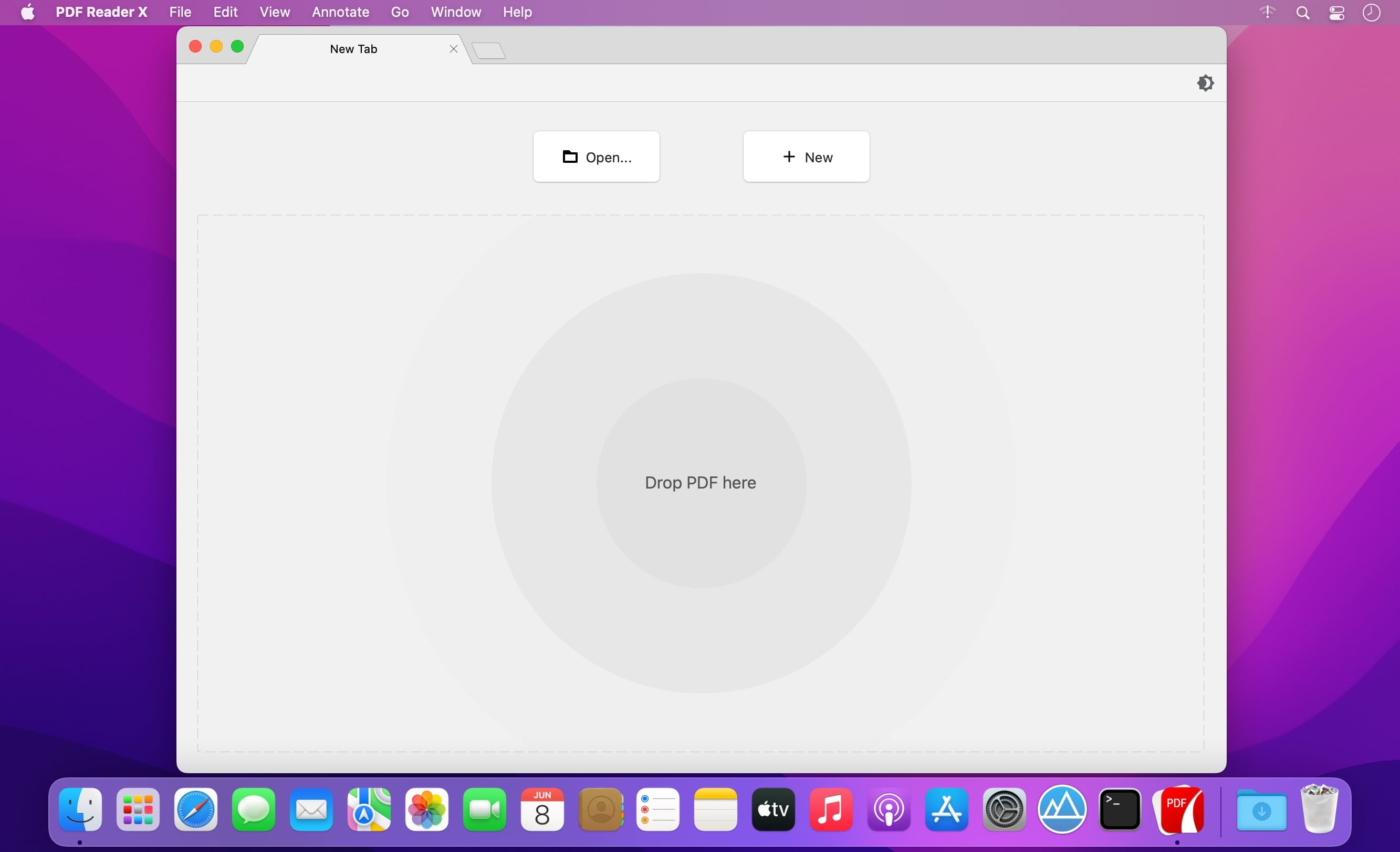Open Control Center in menu bar

(x=1337, y=13)
